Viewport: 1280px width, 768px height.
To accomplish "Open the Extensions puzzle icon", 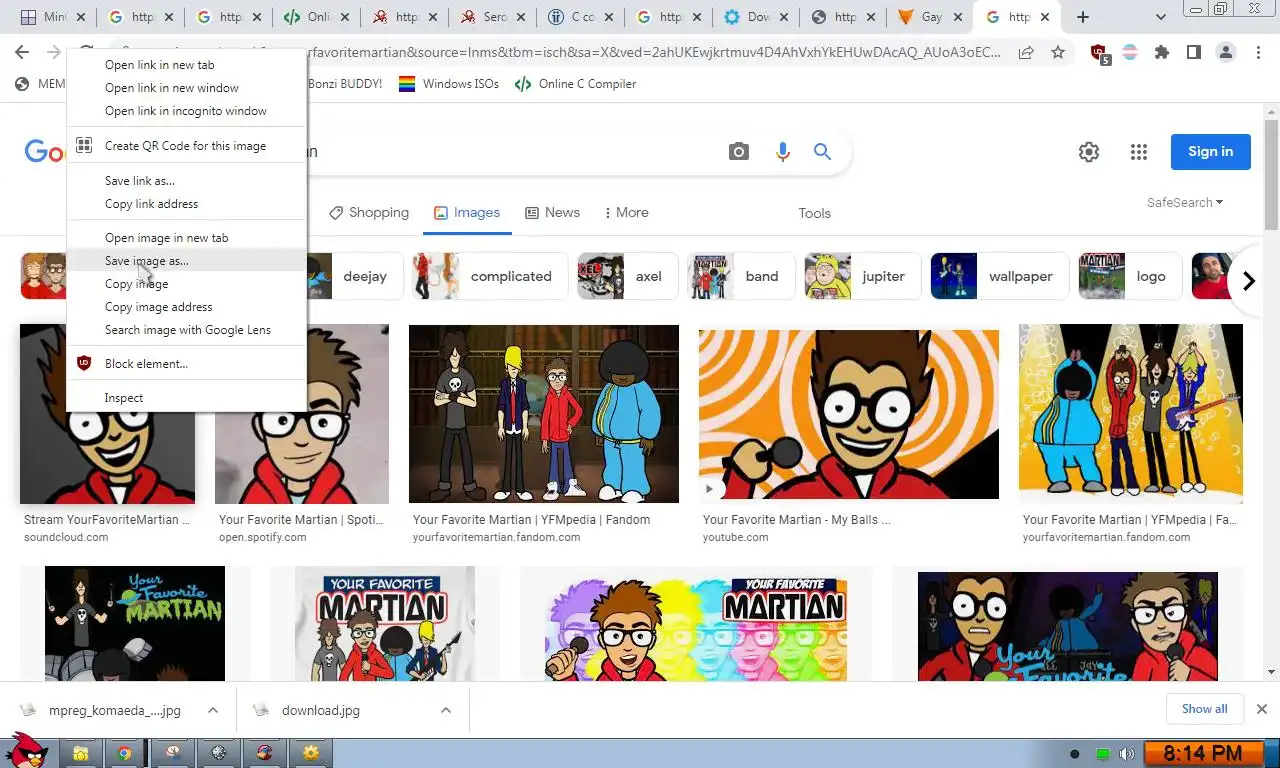I will coord(1161,53).
